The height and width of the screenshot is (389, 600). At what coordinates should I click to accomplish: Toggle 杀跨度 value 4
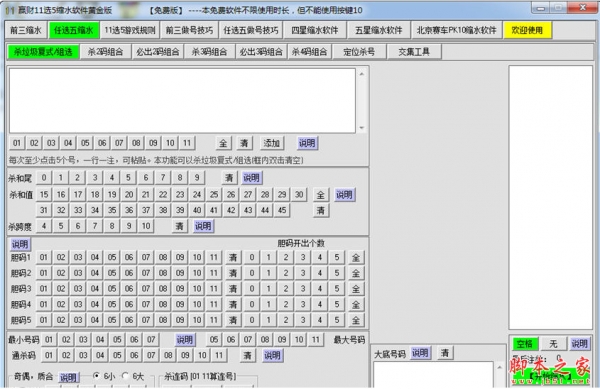point(44,226)
